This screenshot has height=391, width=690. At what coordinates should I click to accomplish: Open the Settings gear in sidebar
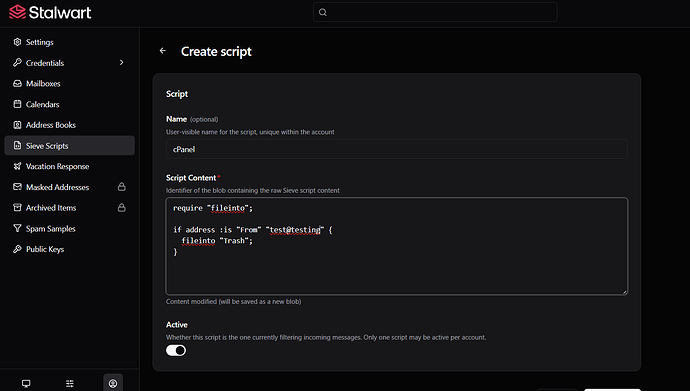coord(17,42)
